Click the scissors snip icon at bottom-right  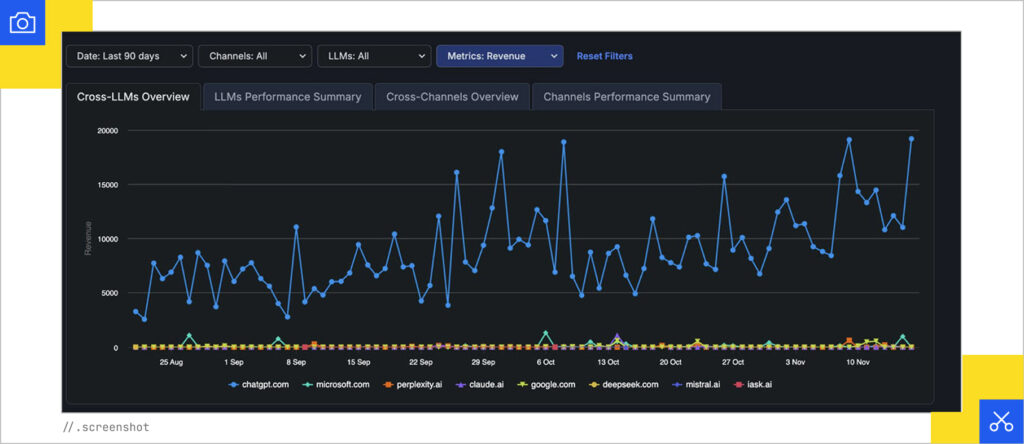pyautogui.click(x=1000, y=421)
